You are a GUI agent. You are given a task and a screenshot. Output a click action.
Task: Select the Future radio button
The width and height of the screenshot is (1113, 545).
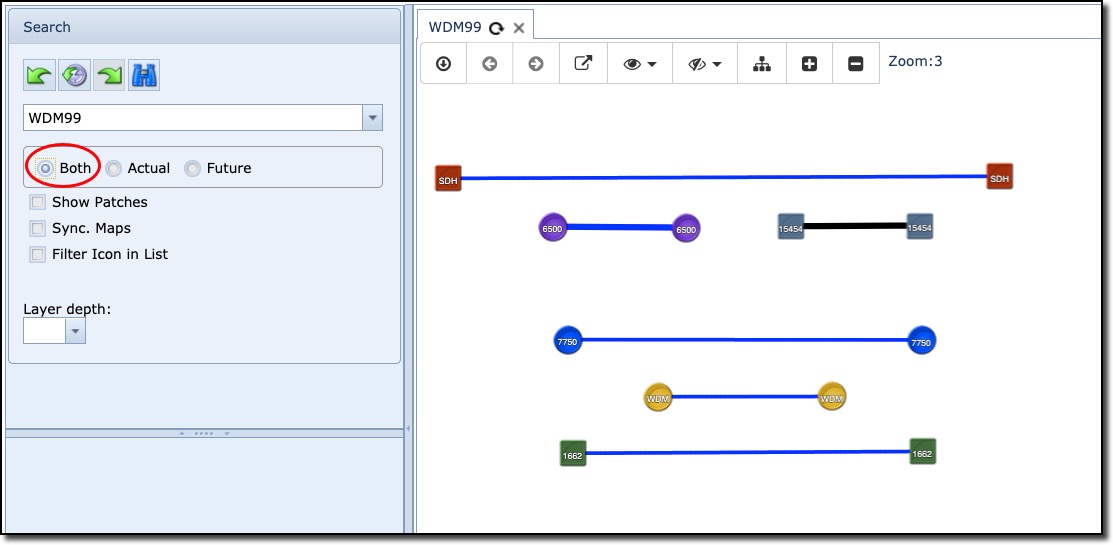tap(192, 169)
